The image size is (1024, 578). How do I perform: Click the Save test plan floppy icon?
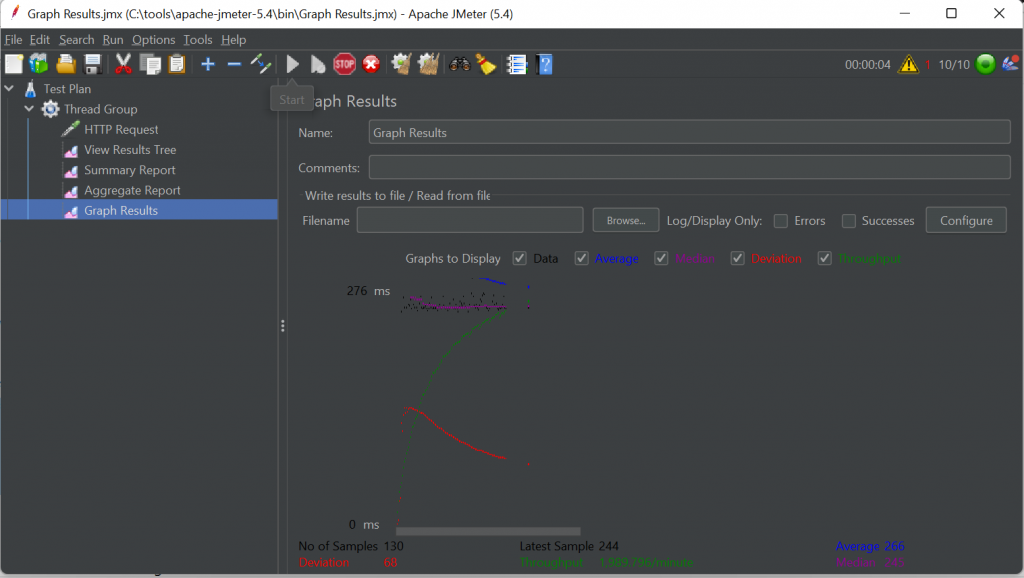pyautogui.click(x=93, y=64)
